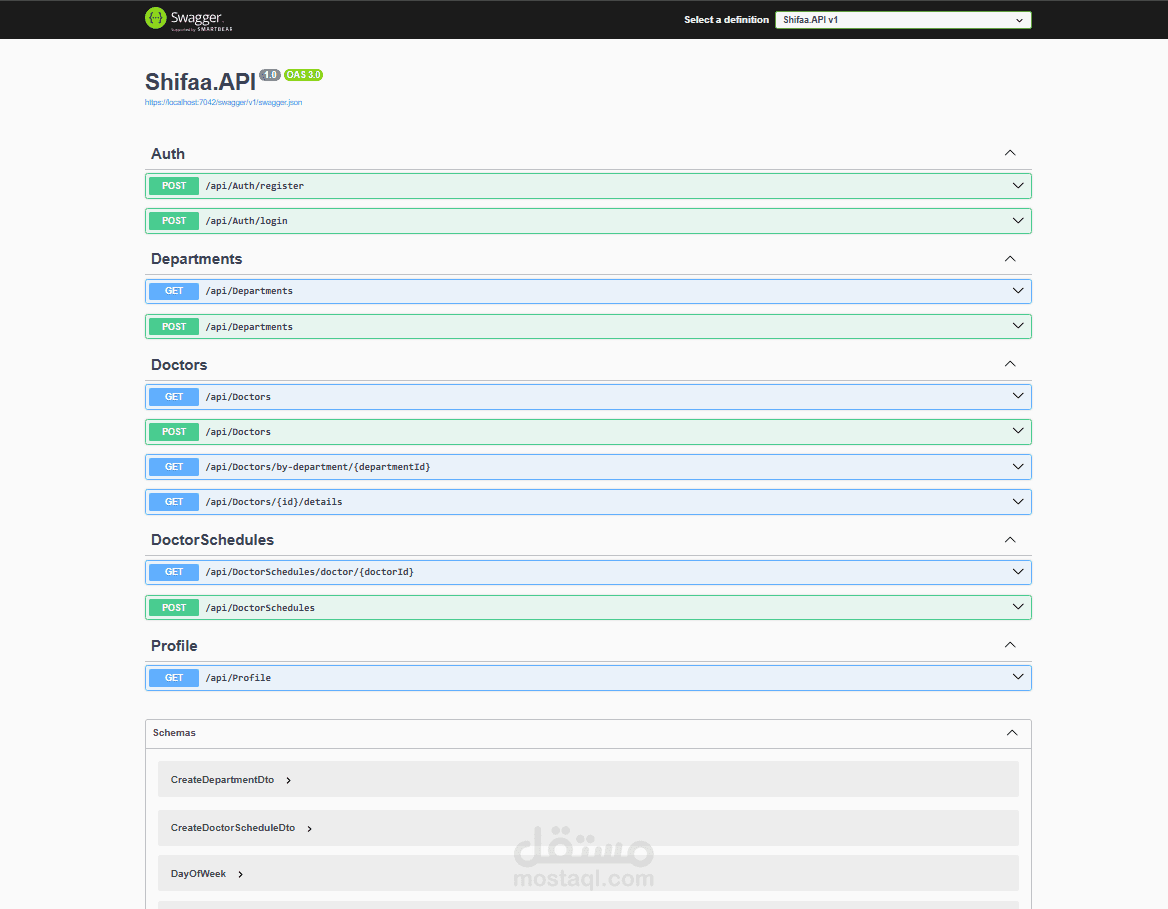1168x909 pixels.
Task: Open the swagger.json specification link
Action: (x=224, y=101)
